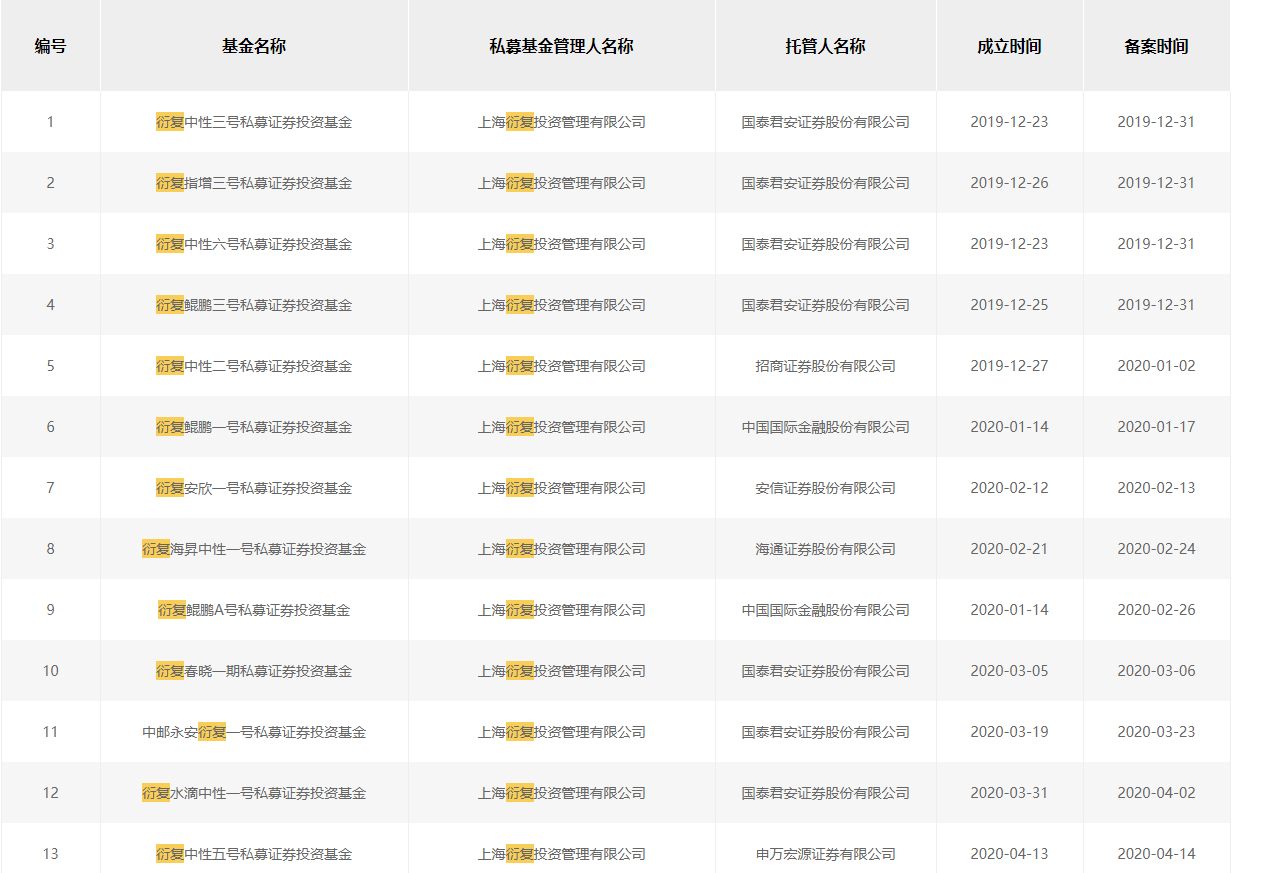Click the 成立时间 column header
Screen dimensions: 1266x873
coord(1009,46)
